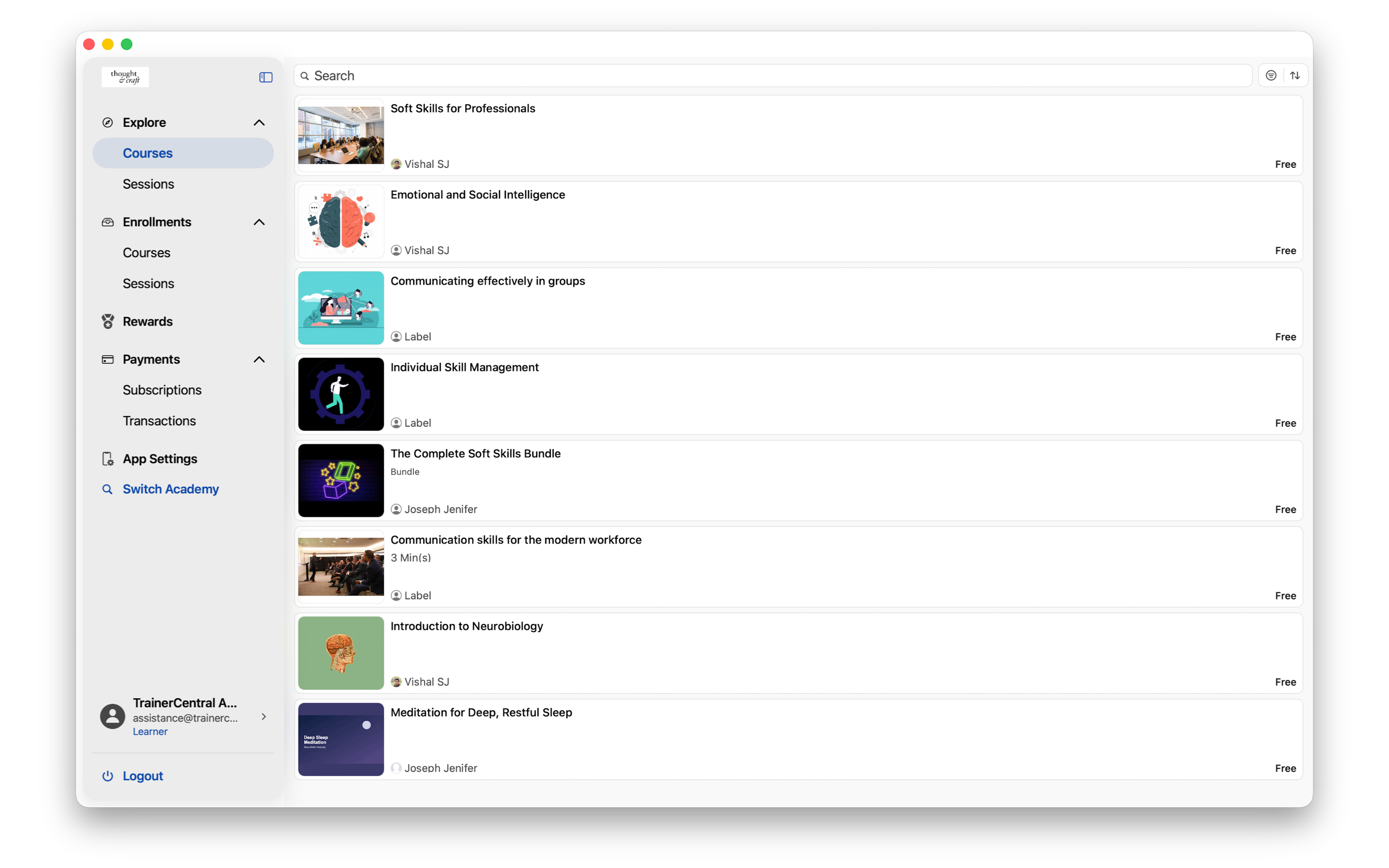The height and width of the screenshot is (868, 1389).
Task: Click the thought & craft logo
Action: (125, 77)
